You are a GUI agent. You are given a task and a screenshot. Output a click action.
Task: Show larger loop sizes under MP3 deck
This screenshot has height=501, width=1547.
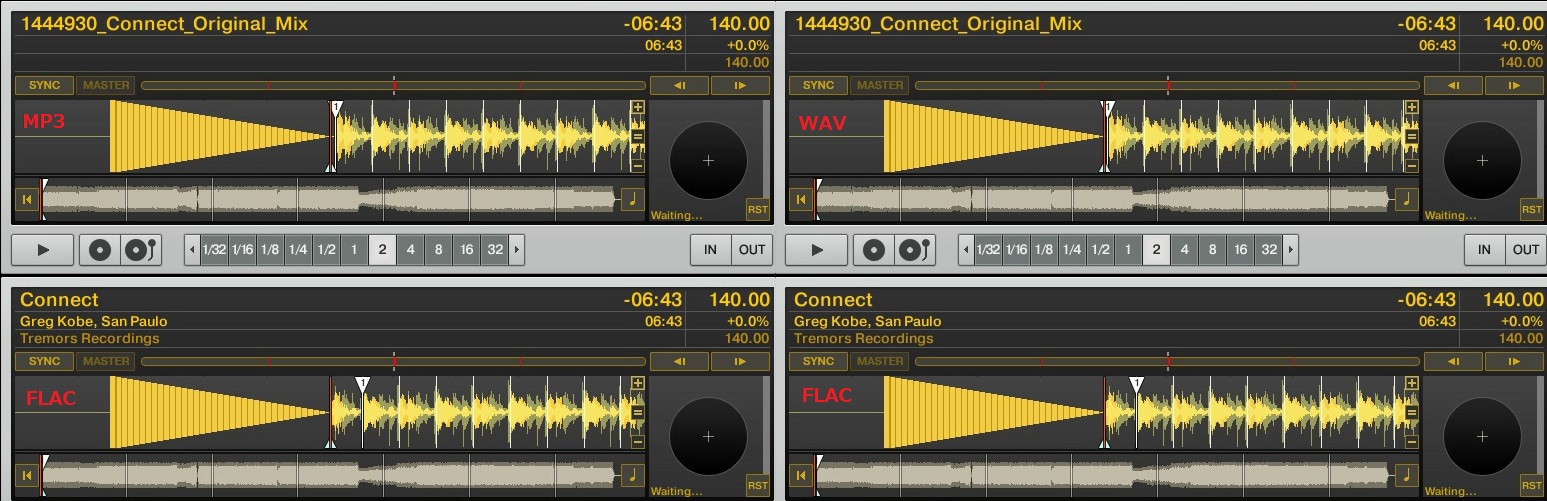click(517, 249)
